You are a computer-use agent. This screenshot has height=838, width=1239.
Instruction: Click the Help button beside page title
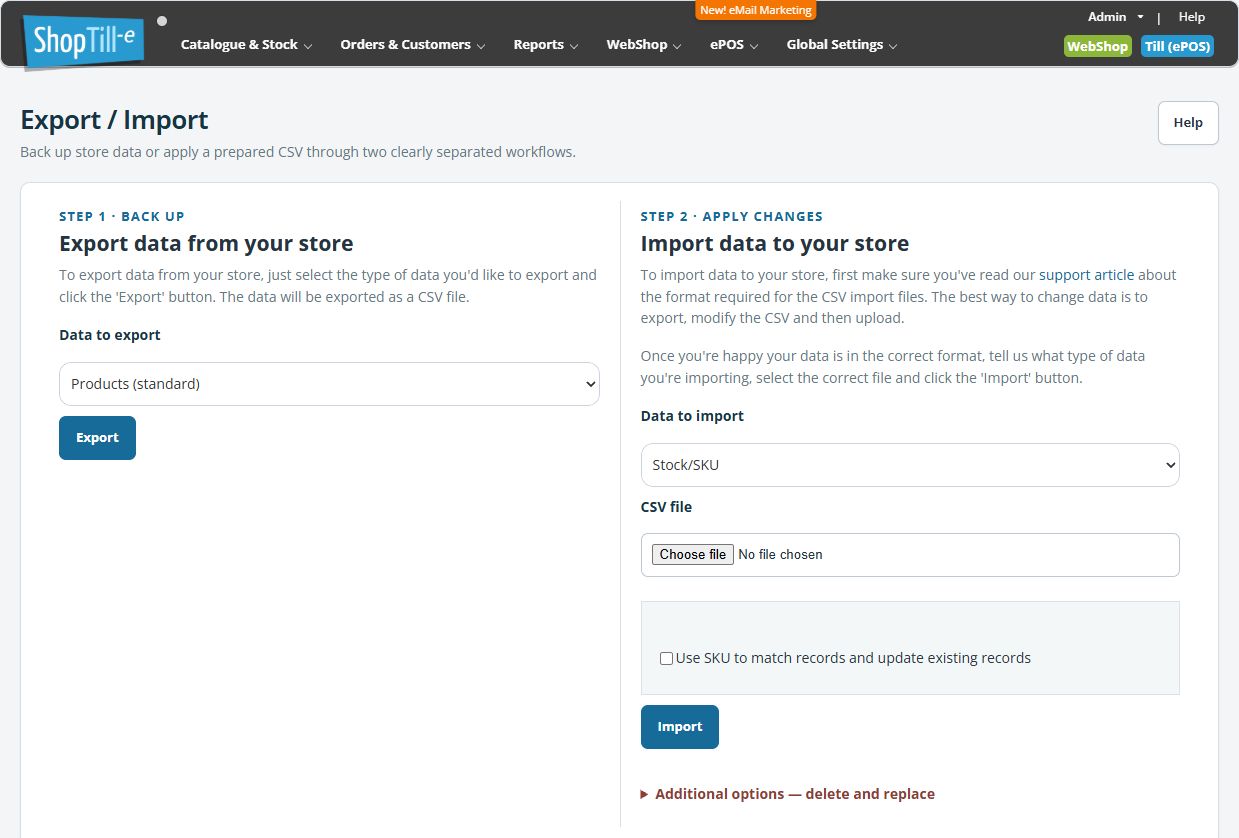1188,123
